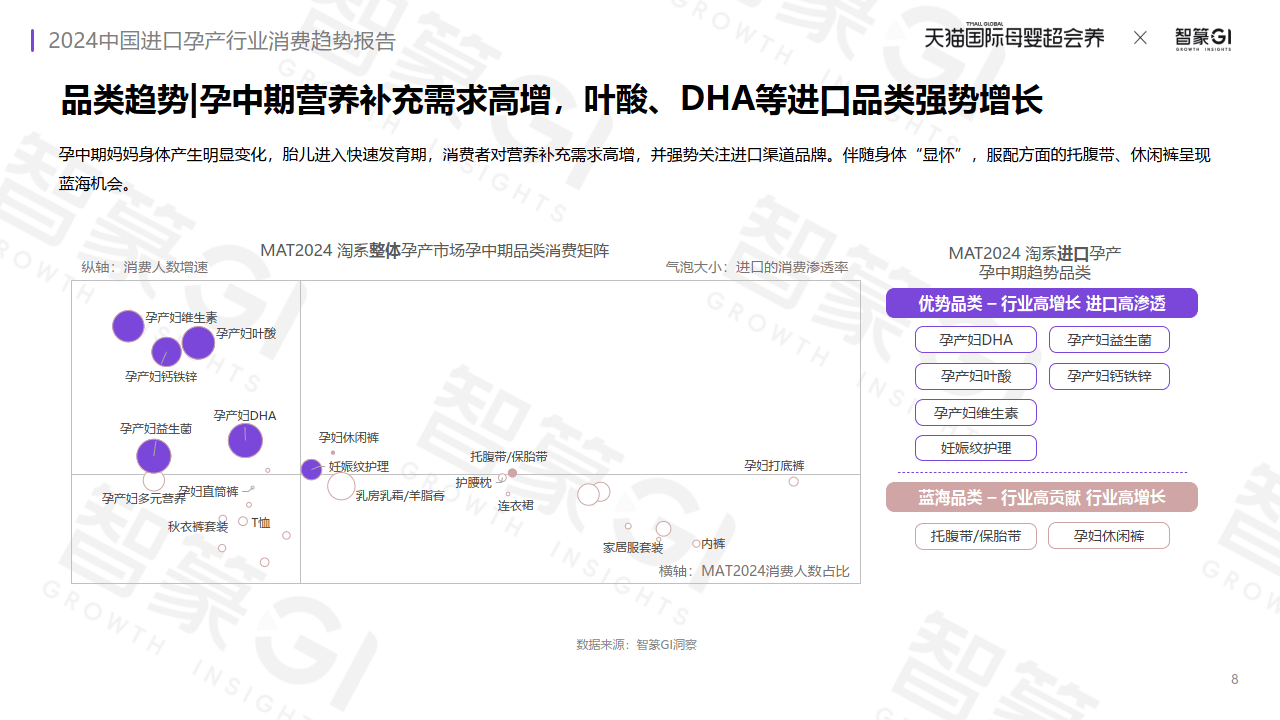Click the outlined bubble above 乳房乳霜/羊脂膏
This screenshot has height=720, width=1280.
point(341,486)
